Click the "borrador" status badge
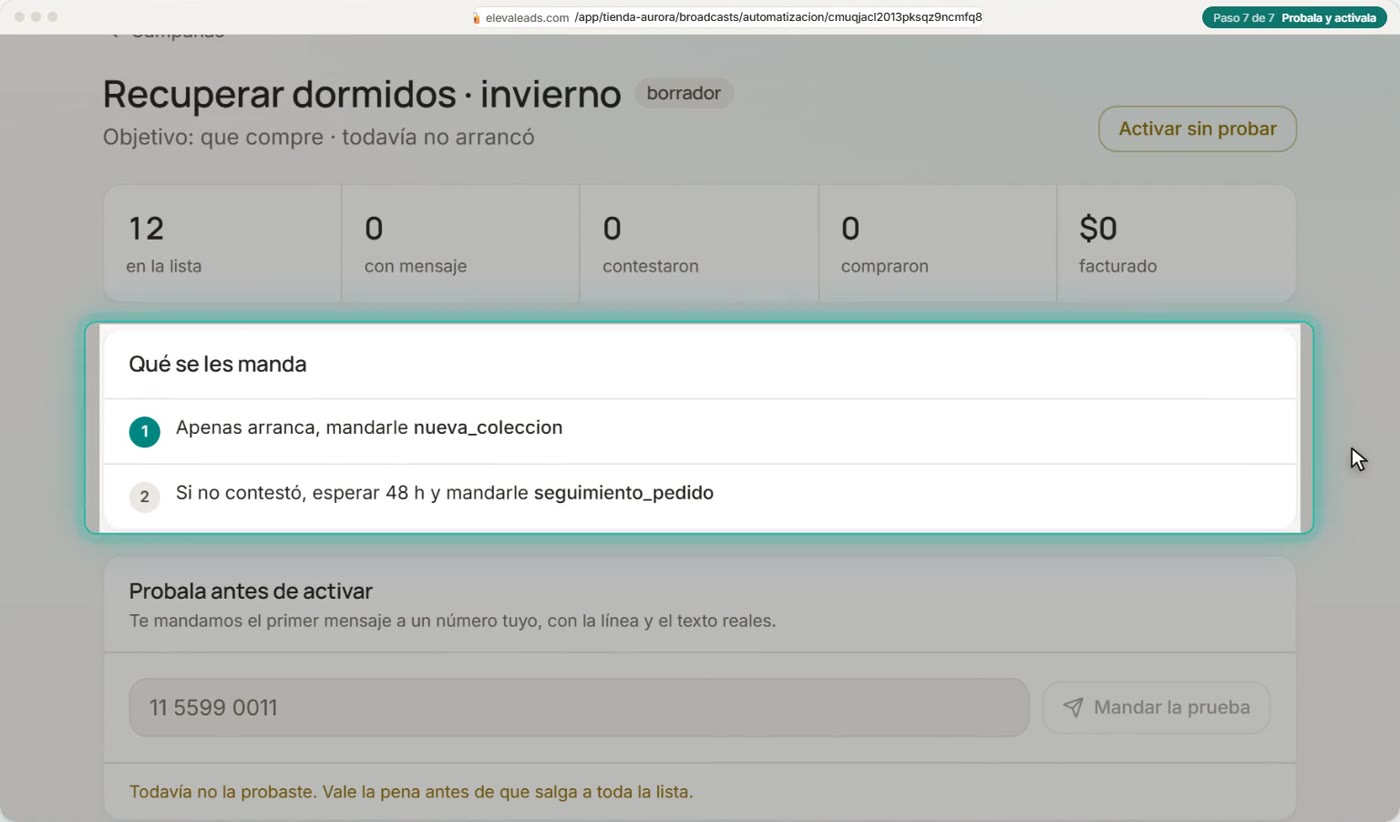 [684, 93]
